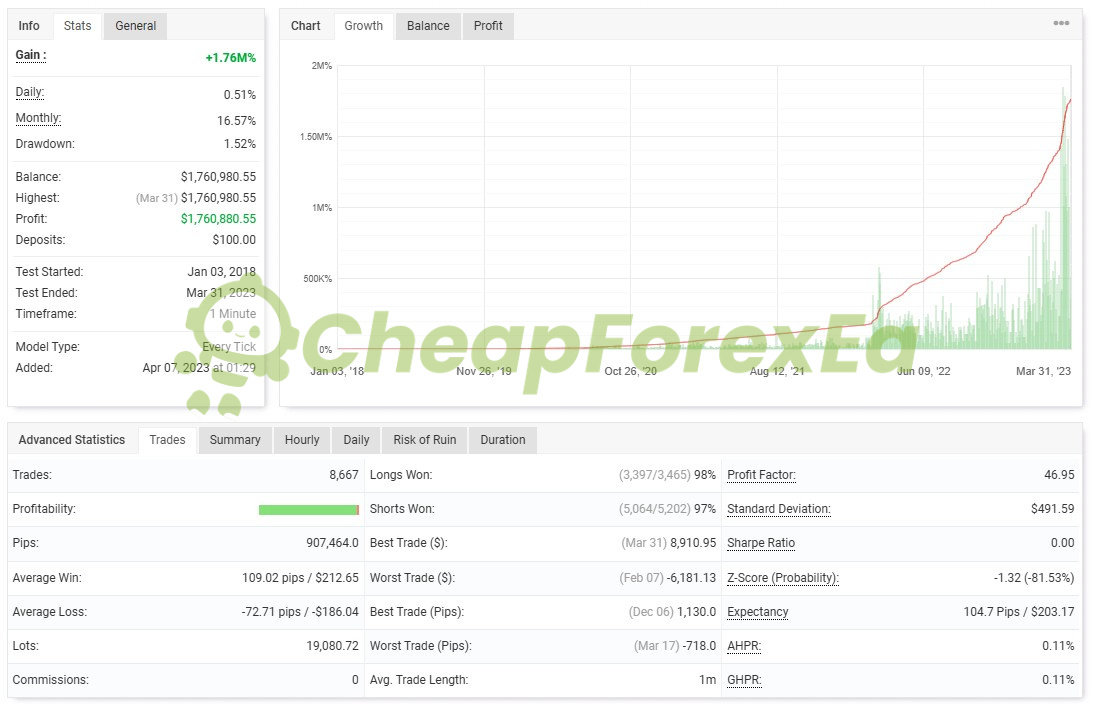Screen dimensions: 1093x704
Task: Click the AHPR label
Action: (x=744, y=646)
